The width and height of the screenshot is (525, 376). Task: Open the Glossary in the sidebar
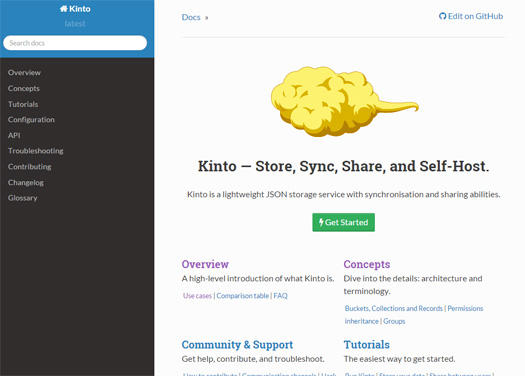pyautogui.click(x=22, y=198)
